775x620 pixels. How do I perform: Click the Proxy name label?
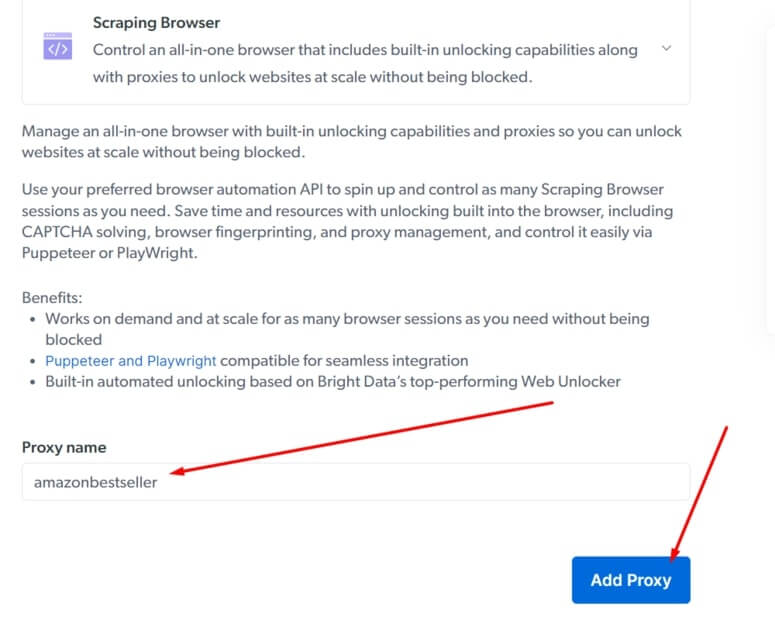click(64, 447)
